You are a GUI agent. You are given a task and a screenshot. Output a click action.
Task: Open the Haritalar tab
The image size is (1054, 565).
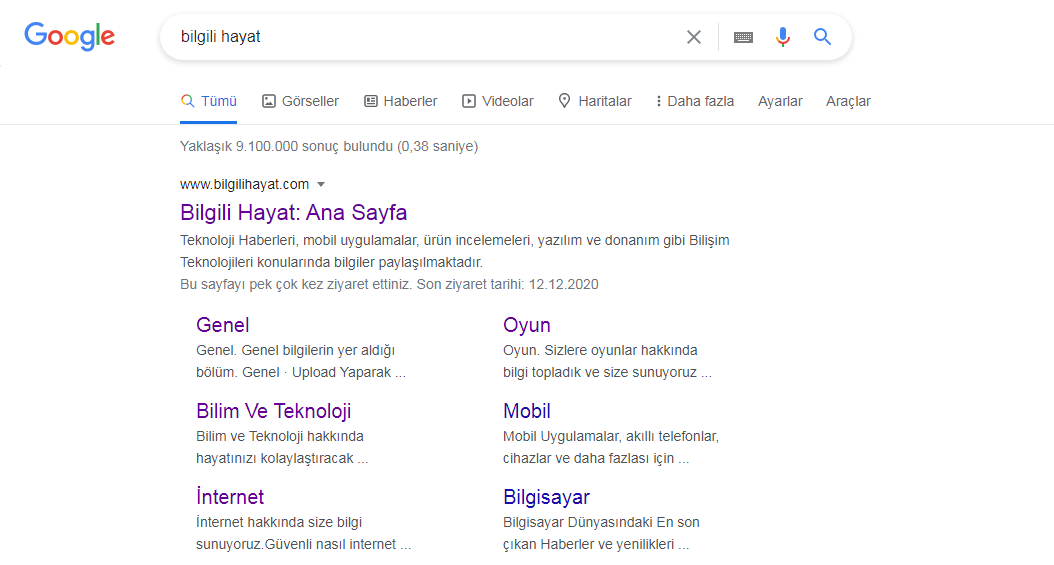[595, 101]
